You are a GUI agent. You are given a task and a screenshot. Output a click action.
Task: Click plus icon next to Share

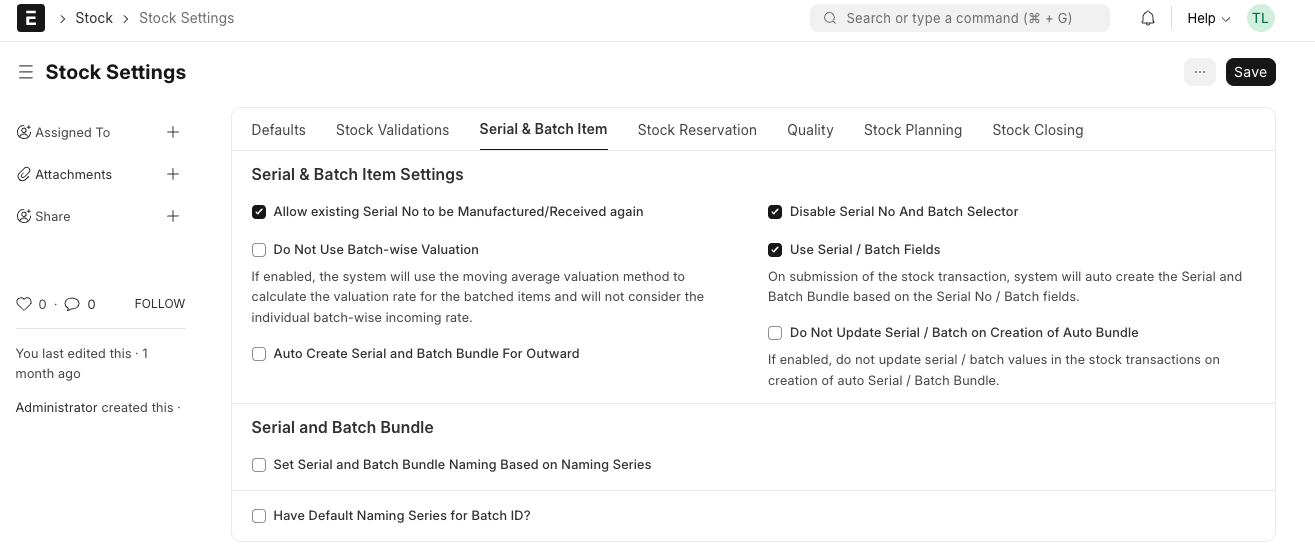173,216
